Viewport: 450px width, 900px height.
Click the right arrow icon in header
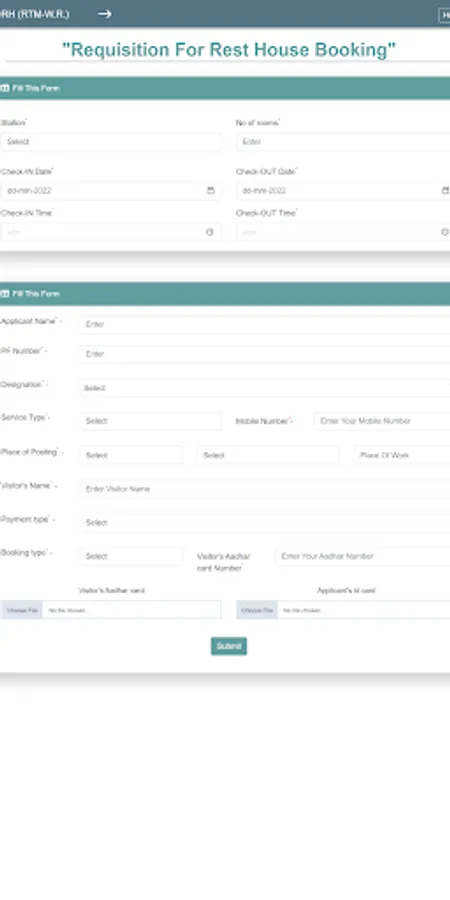point(104,14)
